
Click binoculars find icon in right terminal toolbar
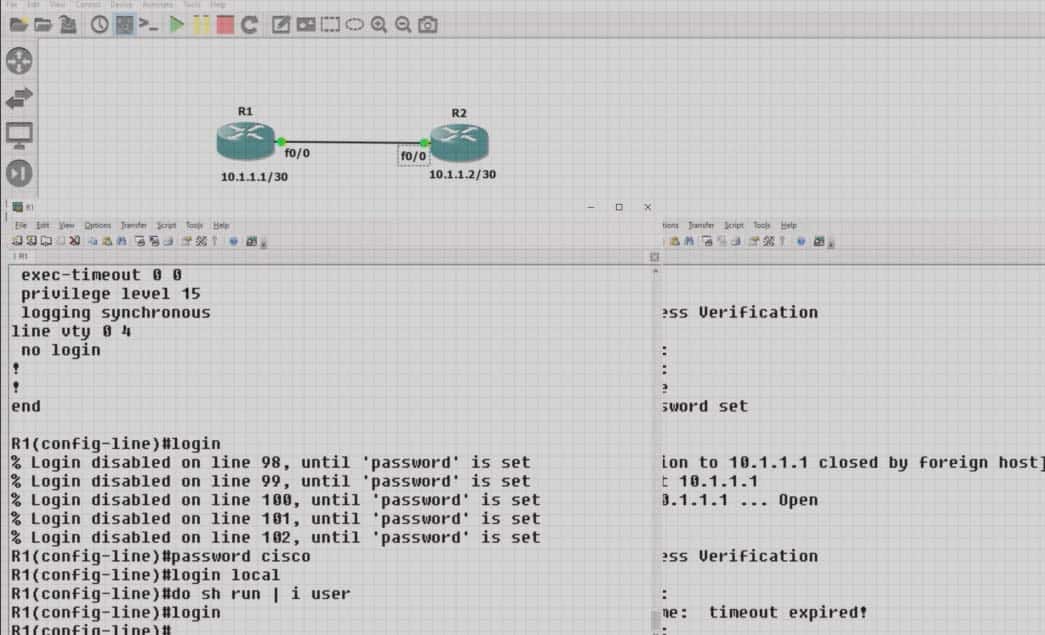coord(689,241)
